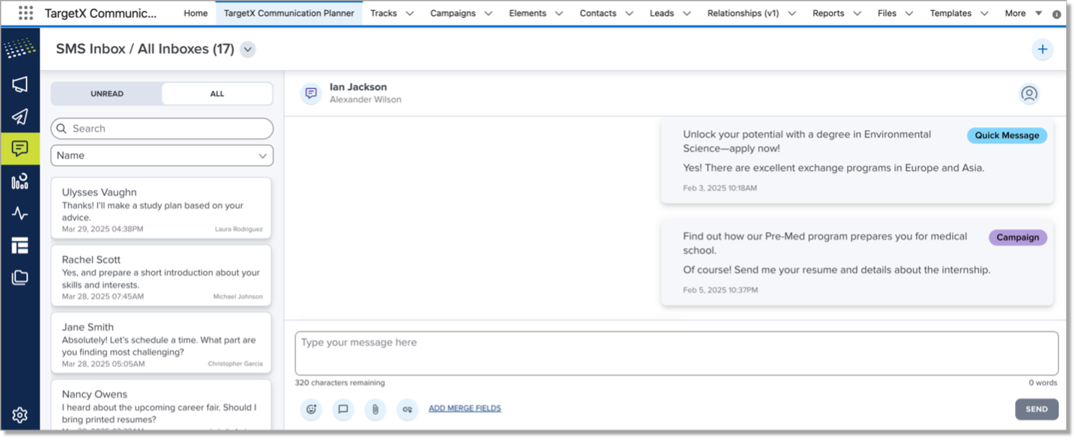Viewport: 1074px width, 441px height.
Task: Open the activity pulse sidebar icon
Action: click(20, 213)
